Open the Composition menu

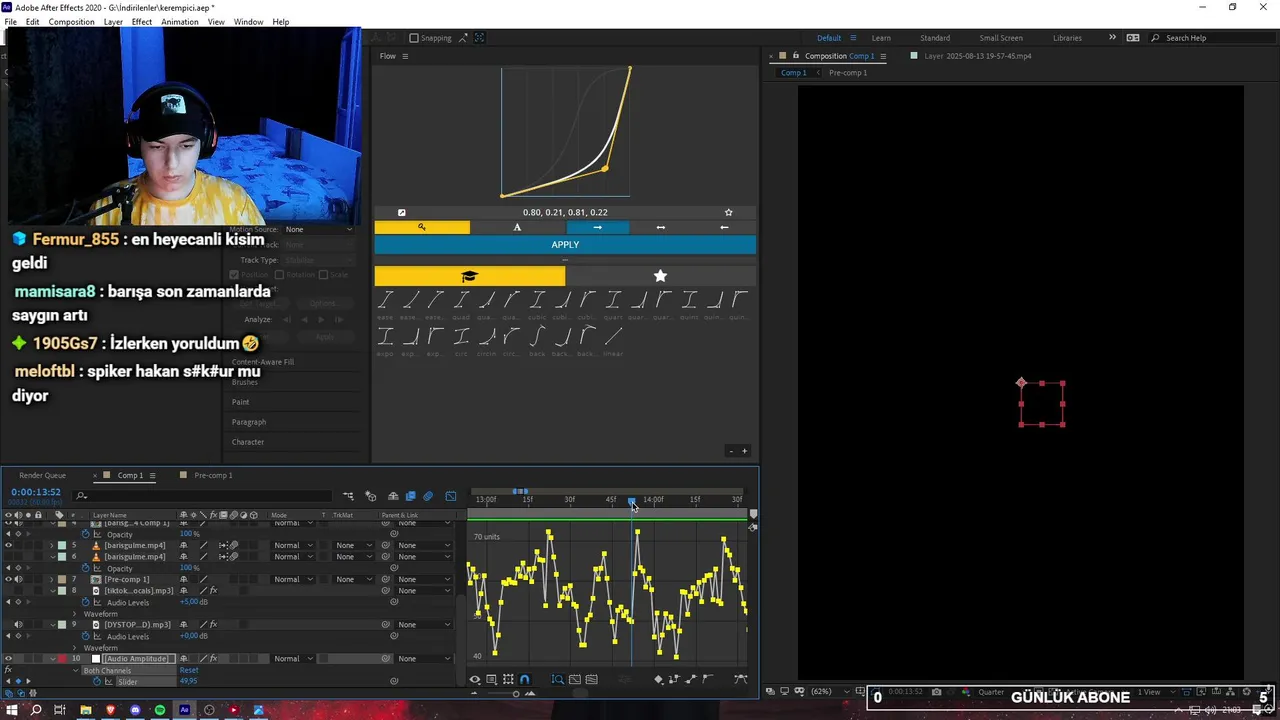71,22
